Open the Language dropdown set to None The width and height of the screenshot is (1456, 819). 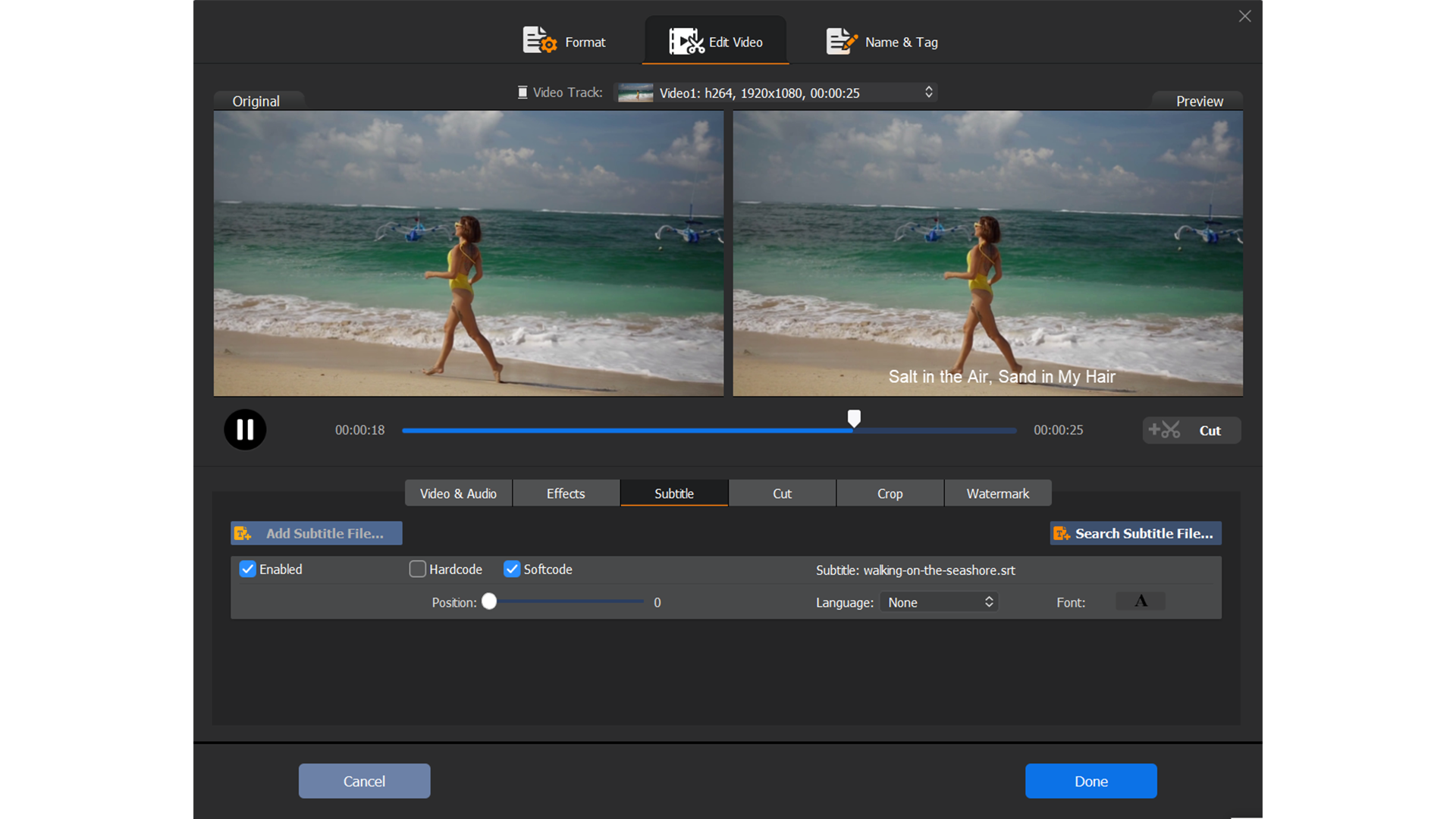(938, 602)
